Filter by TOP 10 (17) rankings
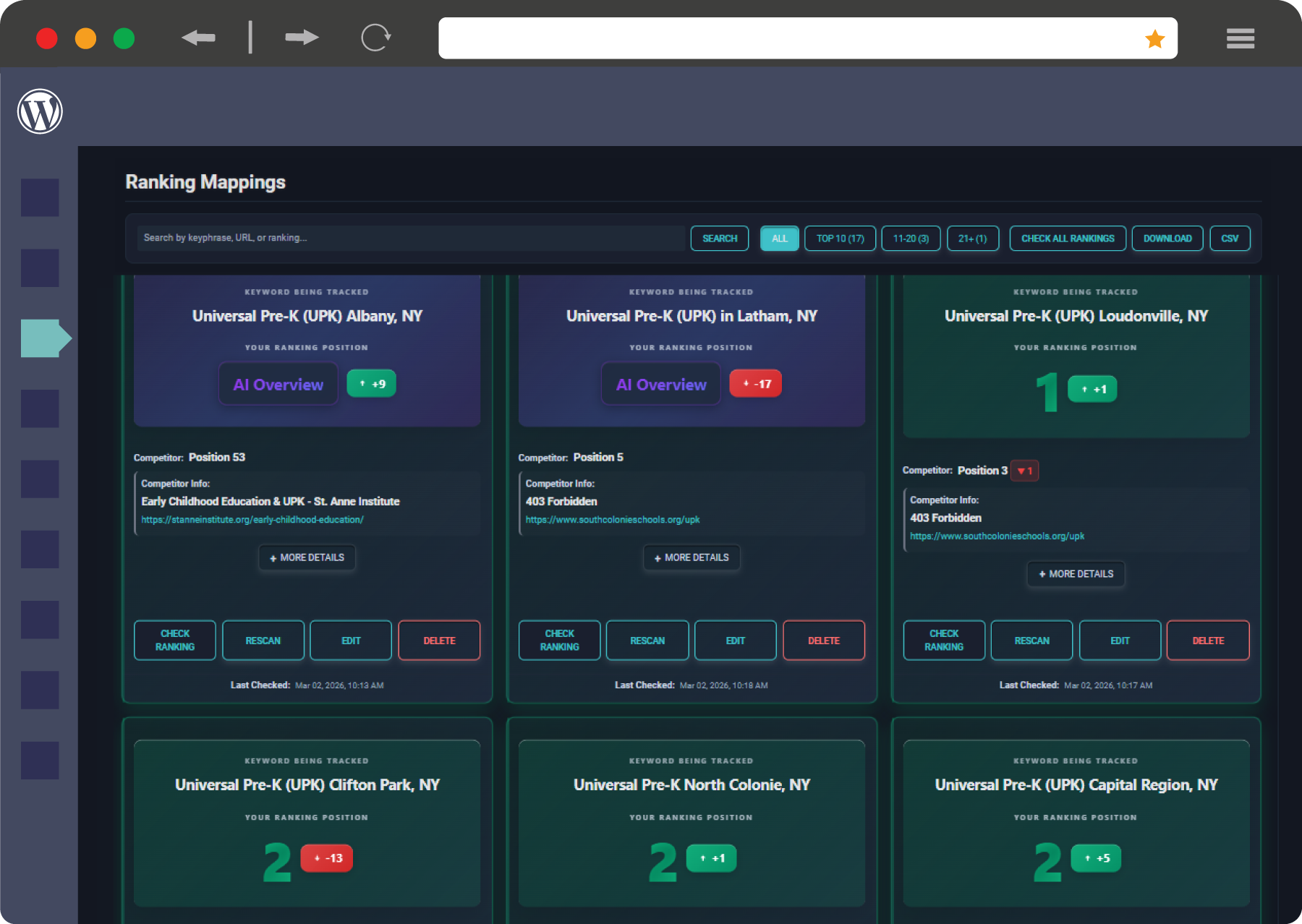This screenshot has height=924, width=1302. [840, 239]
